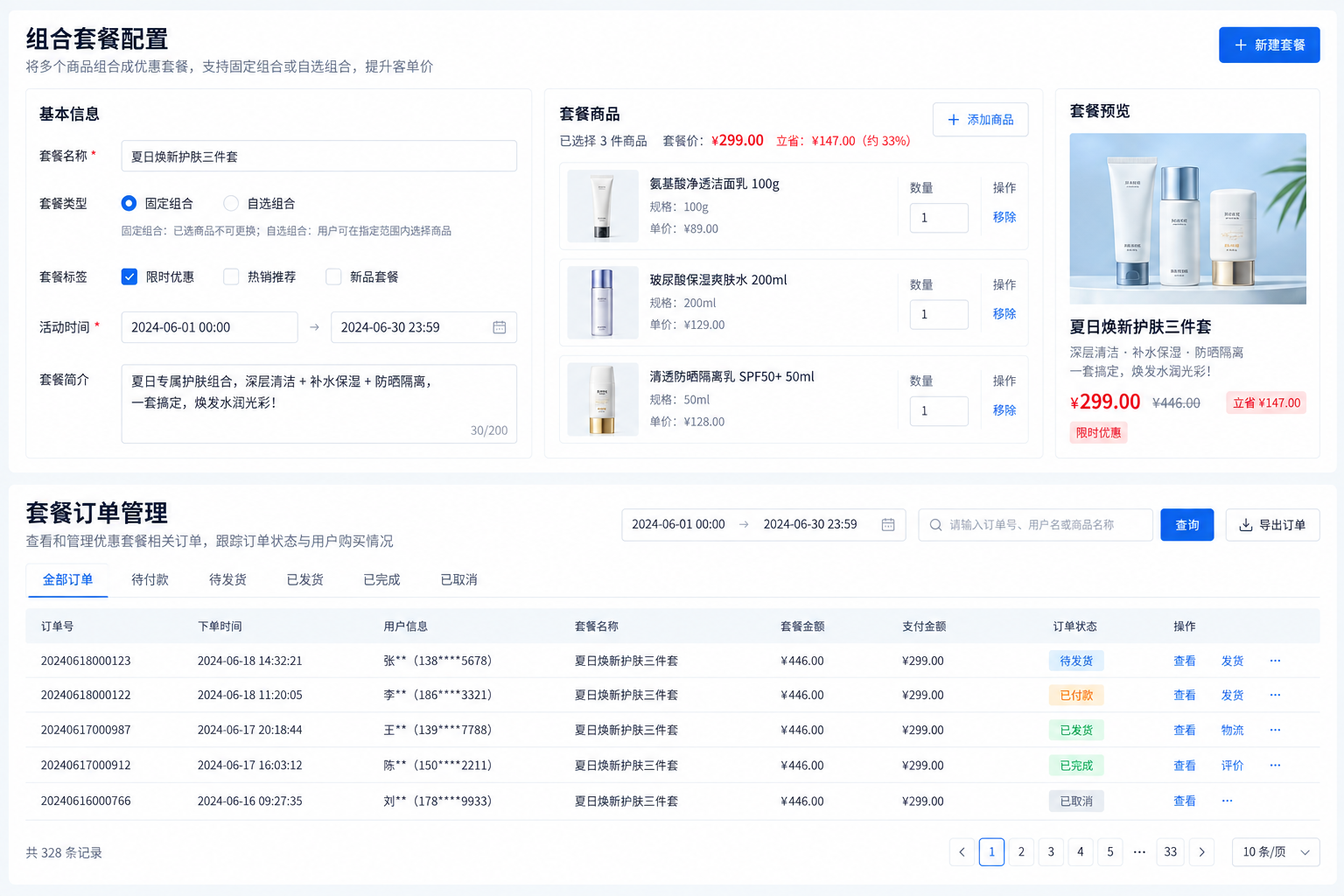Click order filter start date 2024-06-01
Screen dimensions: 1344x896
pyautogui.click(x=678, y=524)
